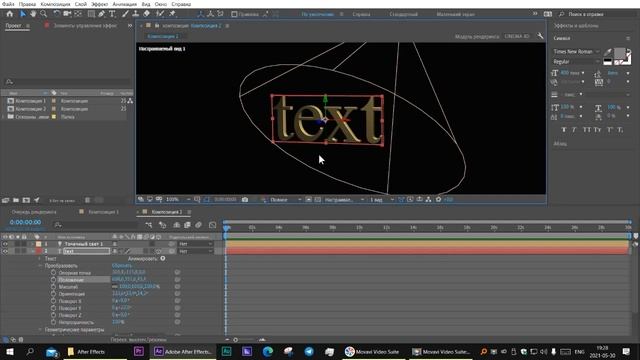The width and height of the screenshot is (640, 360).
Task: Open the Файл menu
Action: click(x=8, y=4)
